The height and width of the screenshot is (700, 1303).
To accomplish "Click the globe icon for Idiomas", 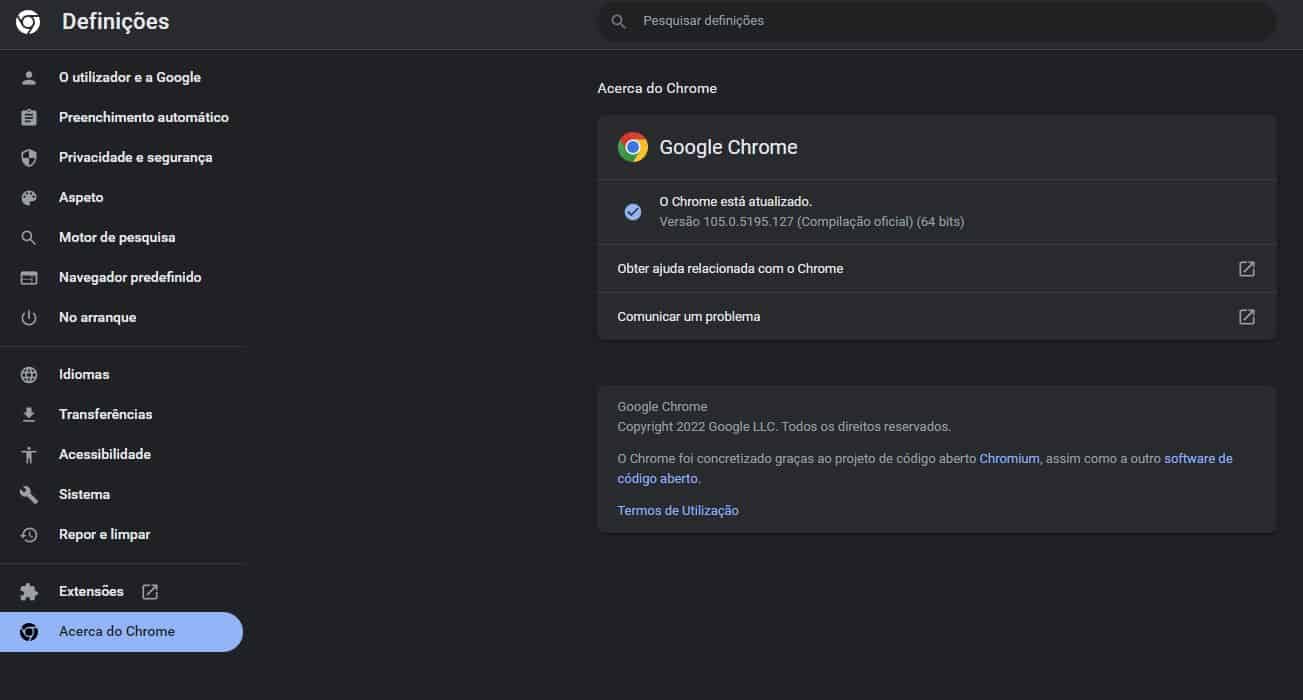I will [29, 374].
